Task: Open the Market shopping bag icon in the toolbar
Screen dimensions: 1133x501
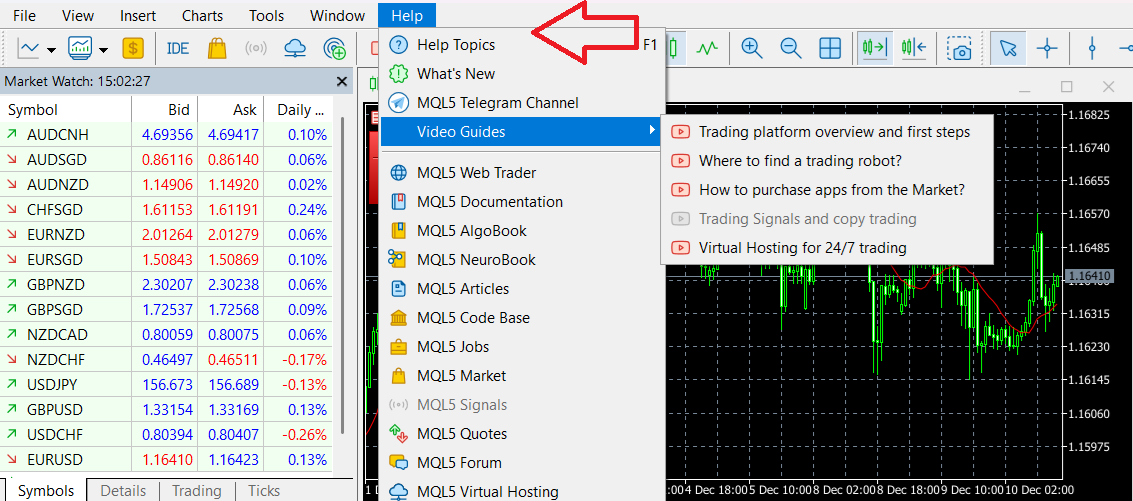Action: (217, 48)
